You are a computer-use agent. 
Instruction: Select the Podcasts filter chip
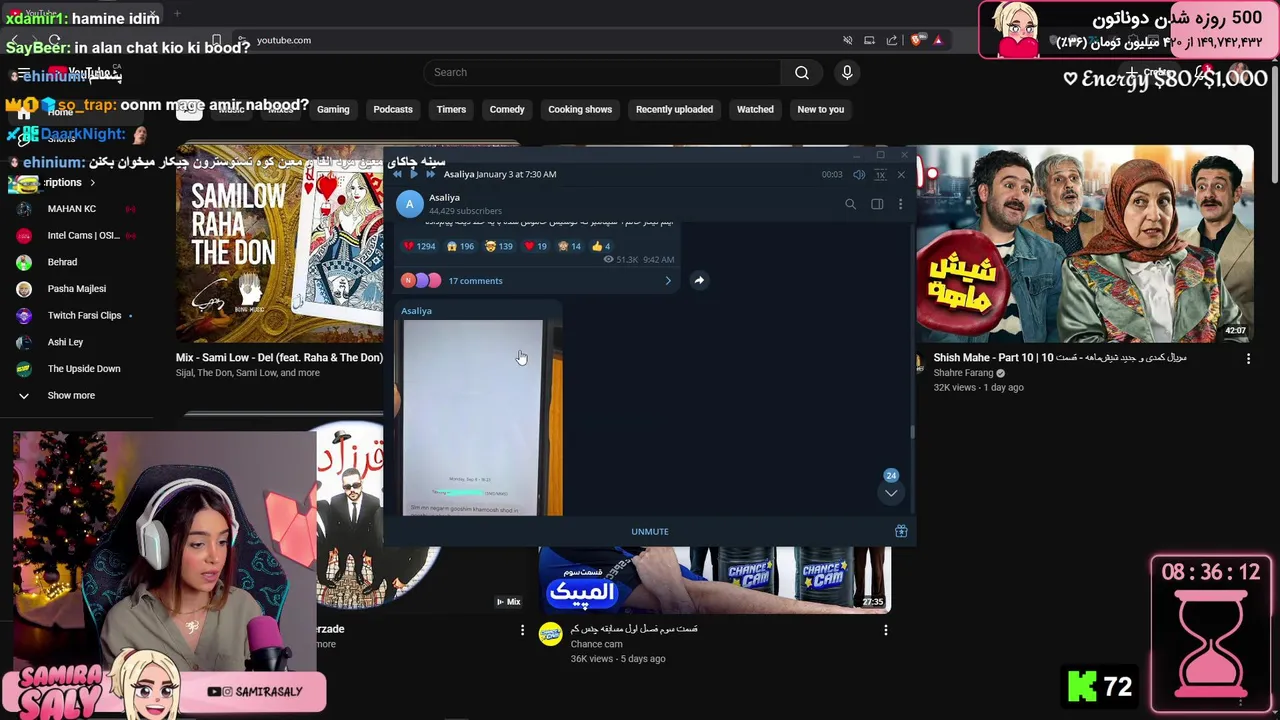click(393, 109)
